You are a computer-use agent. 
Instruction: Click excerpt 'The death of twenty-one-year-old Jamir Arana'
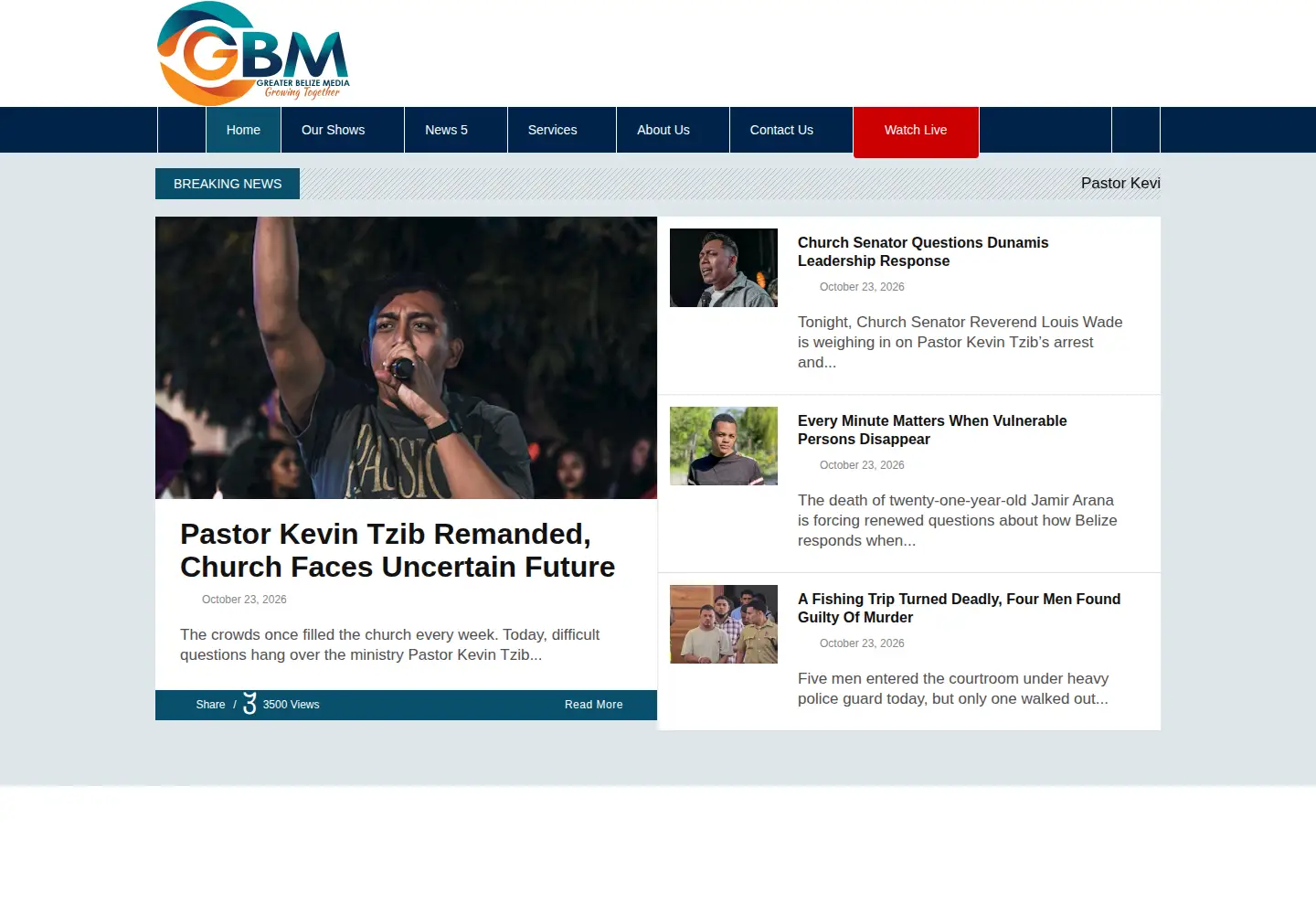(x=957, y=520)
